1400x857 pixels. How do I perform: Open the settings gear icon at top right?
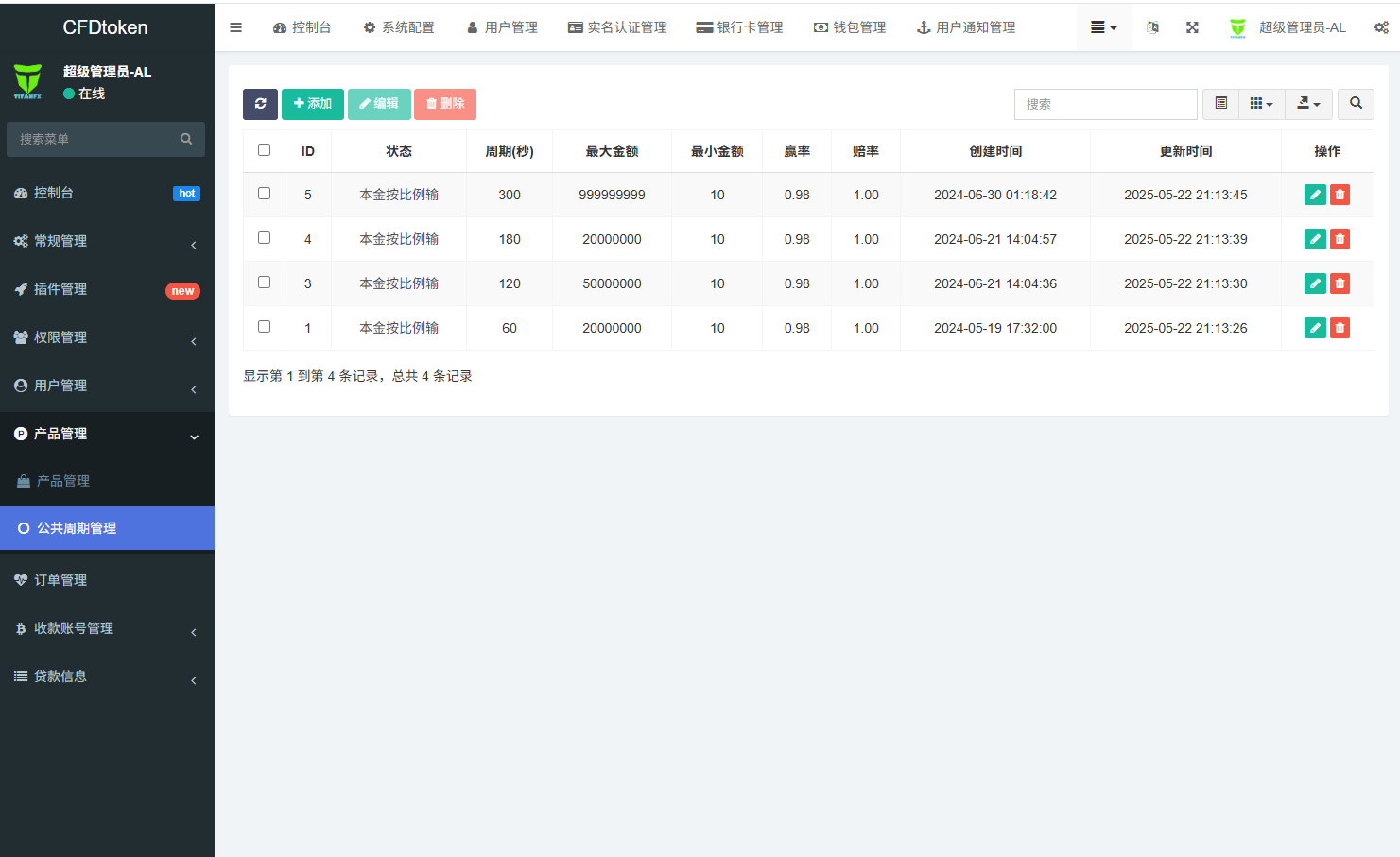(x=1382, y=27)
